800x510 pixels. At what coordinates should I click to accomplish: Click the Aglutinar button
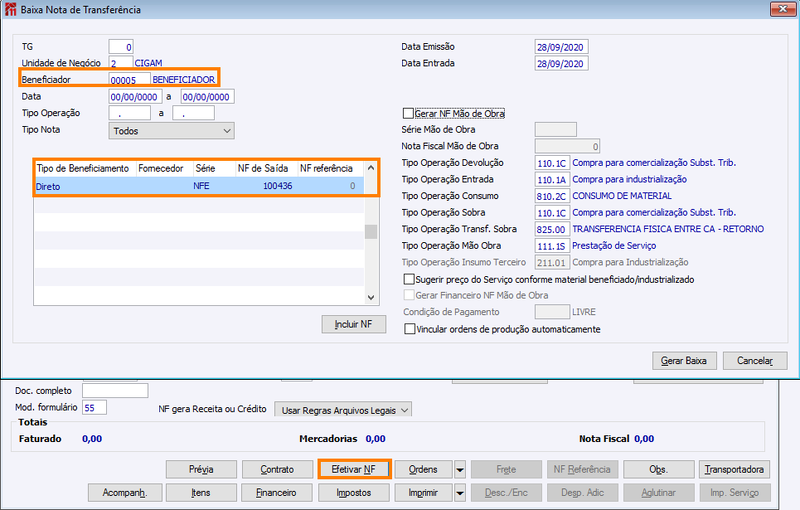659,493
